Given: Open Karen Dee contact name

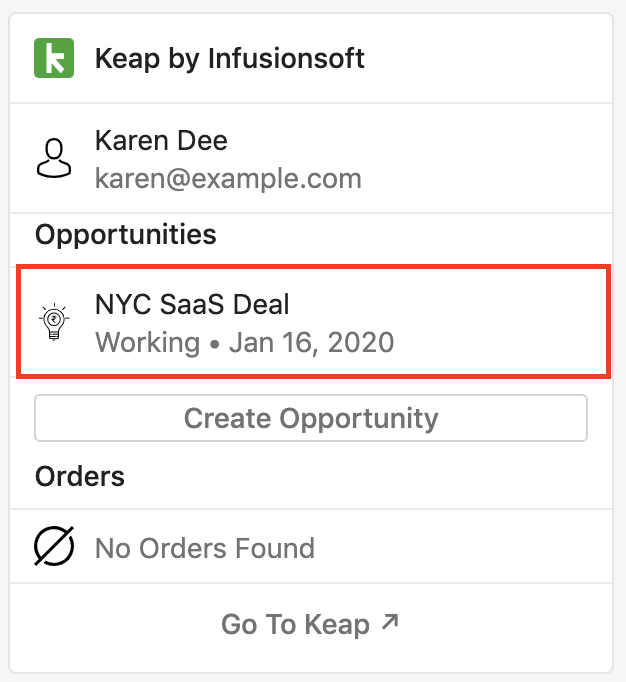Looking at the screenshot, I should tap(161, 140).
